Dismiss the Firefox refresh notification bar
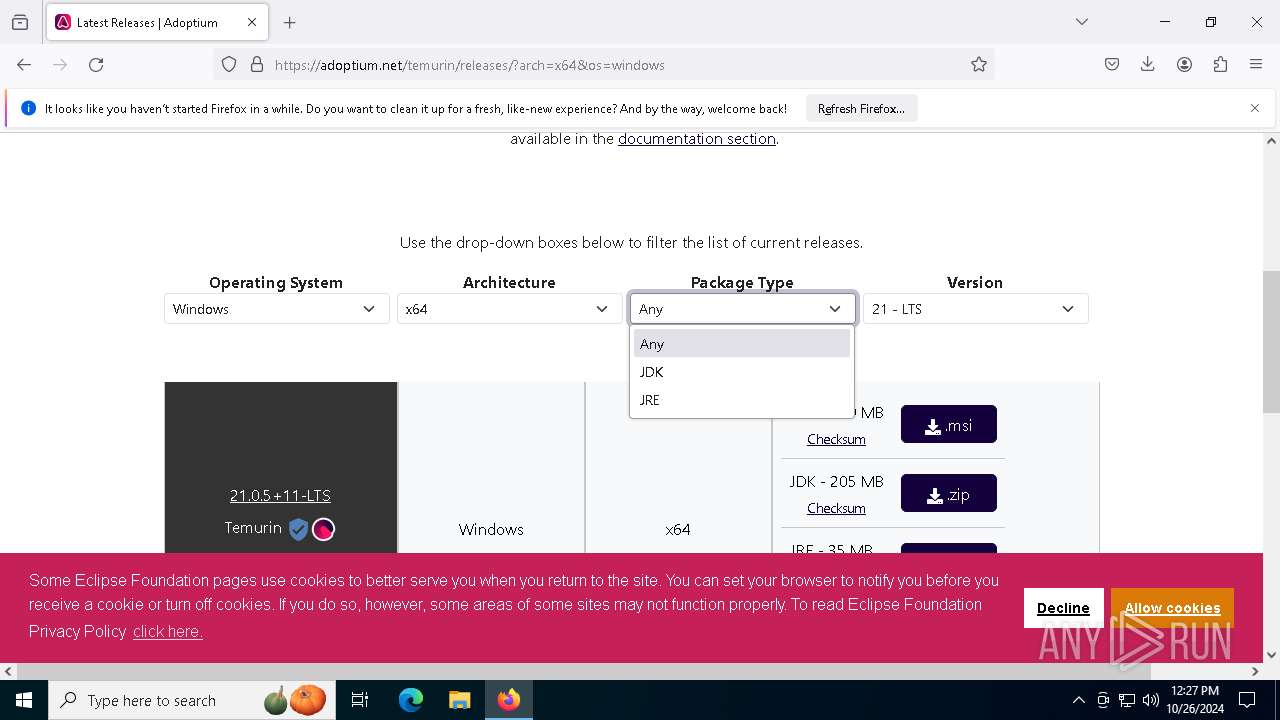1280x720 pixels. click(x=1255, y=108)
